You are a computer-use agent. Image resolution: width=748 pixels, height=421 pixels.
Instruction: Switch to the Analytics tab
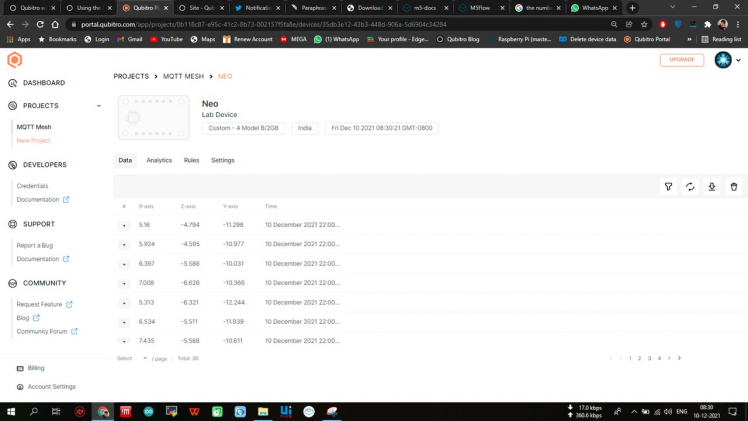tap(159, 160)
